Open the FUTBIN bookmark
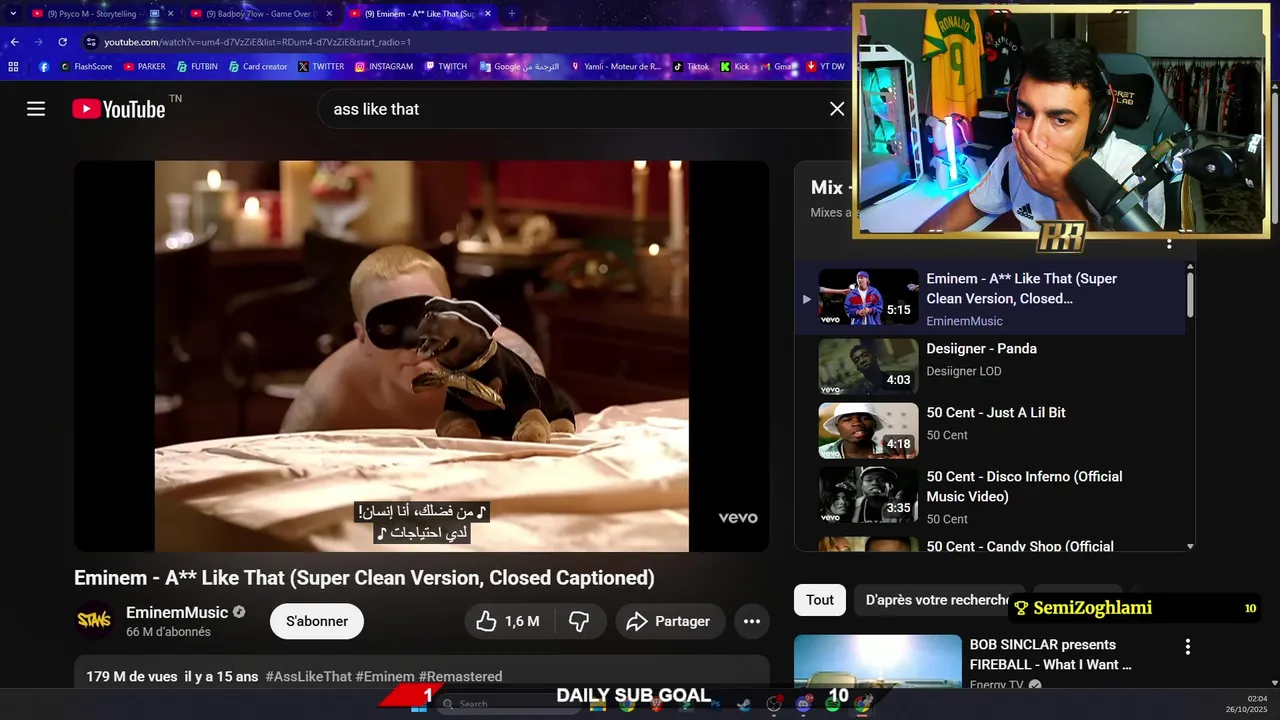 click(197, 67)
